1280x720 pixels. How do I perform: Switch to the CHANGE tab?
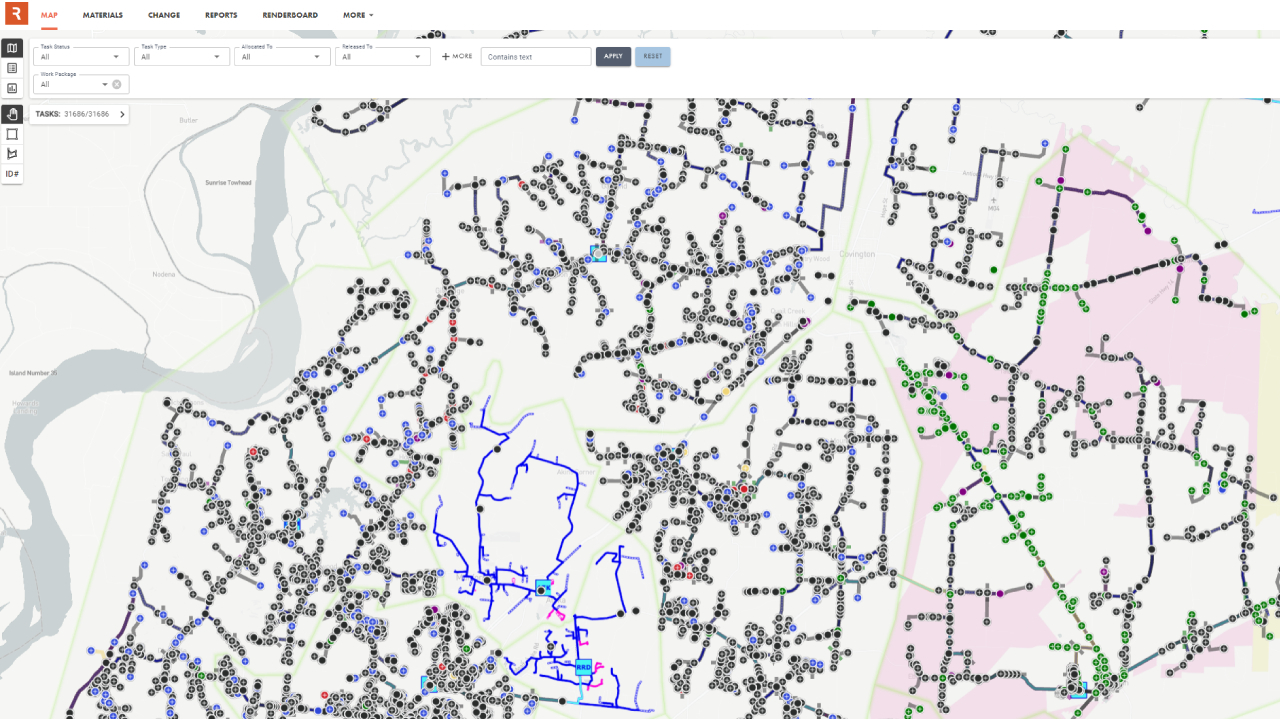point(164,15)
